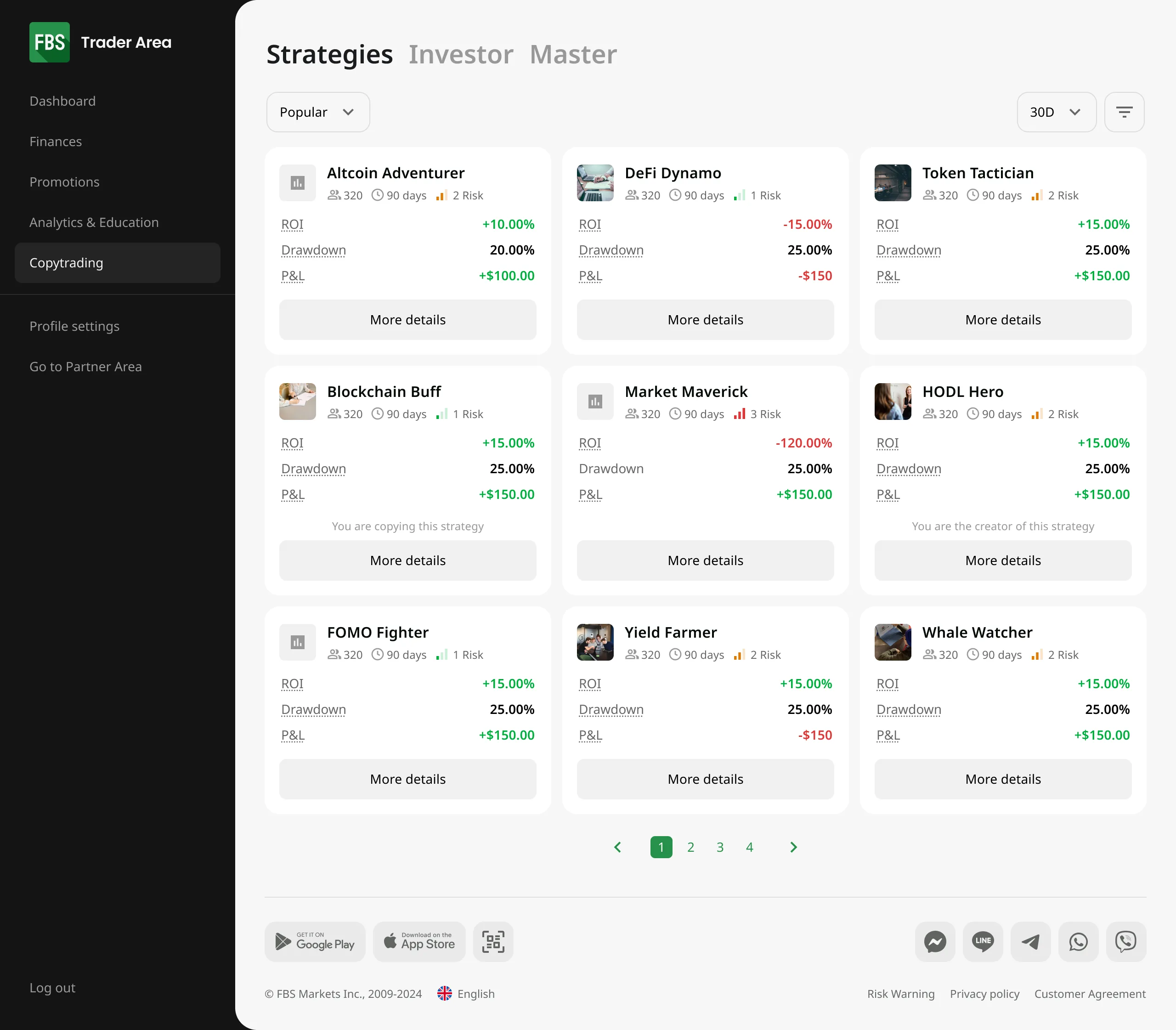Screen dimensions: 1176x1030
Task: View More details for Altcoin Adventurer
Action: click(x=407, y=320)
